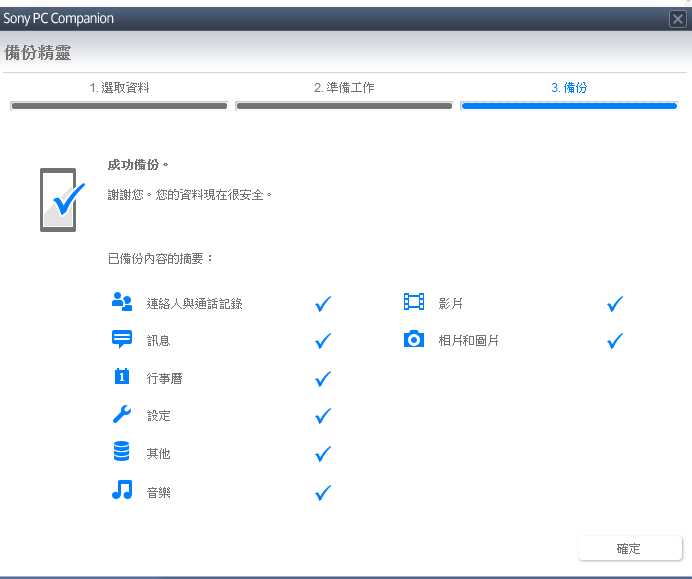Viewport: 692px width, 579px height.
Task: Click the 備份精靈 wizard title
Action: 38,53
